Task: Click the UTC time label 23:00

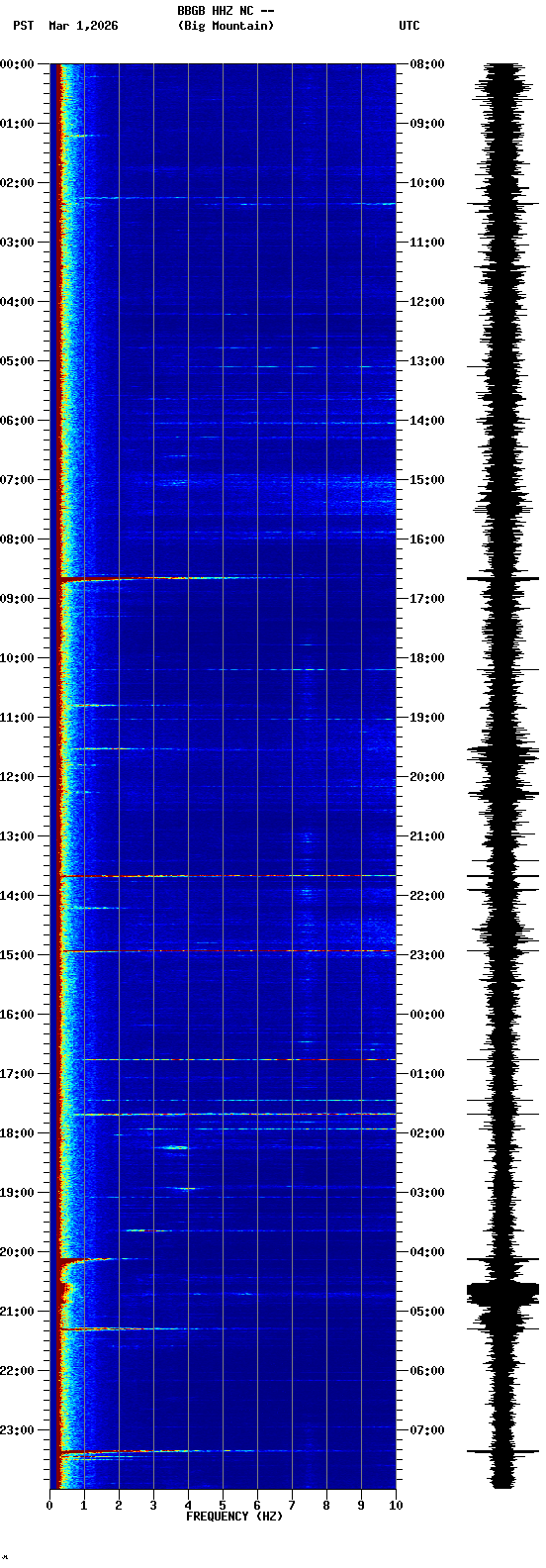Action: (x=427, y=955)
